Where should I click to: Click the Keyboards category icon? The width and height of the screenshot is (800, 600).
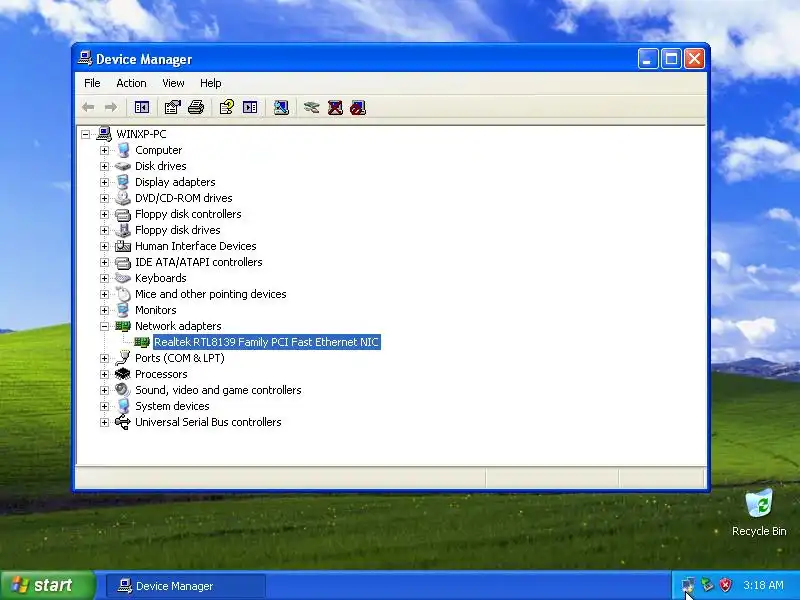(123, 278)
